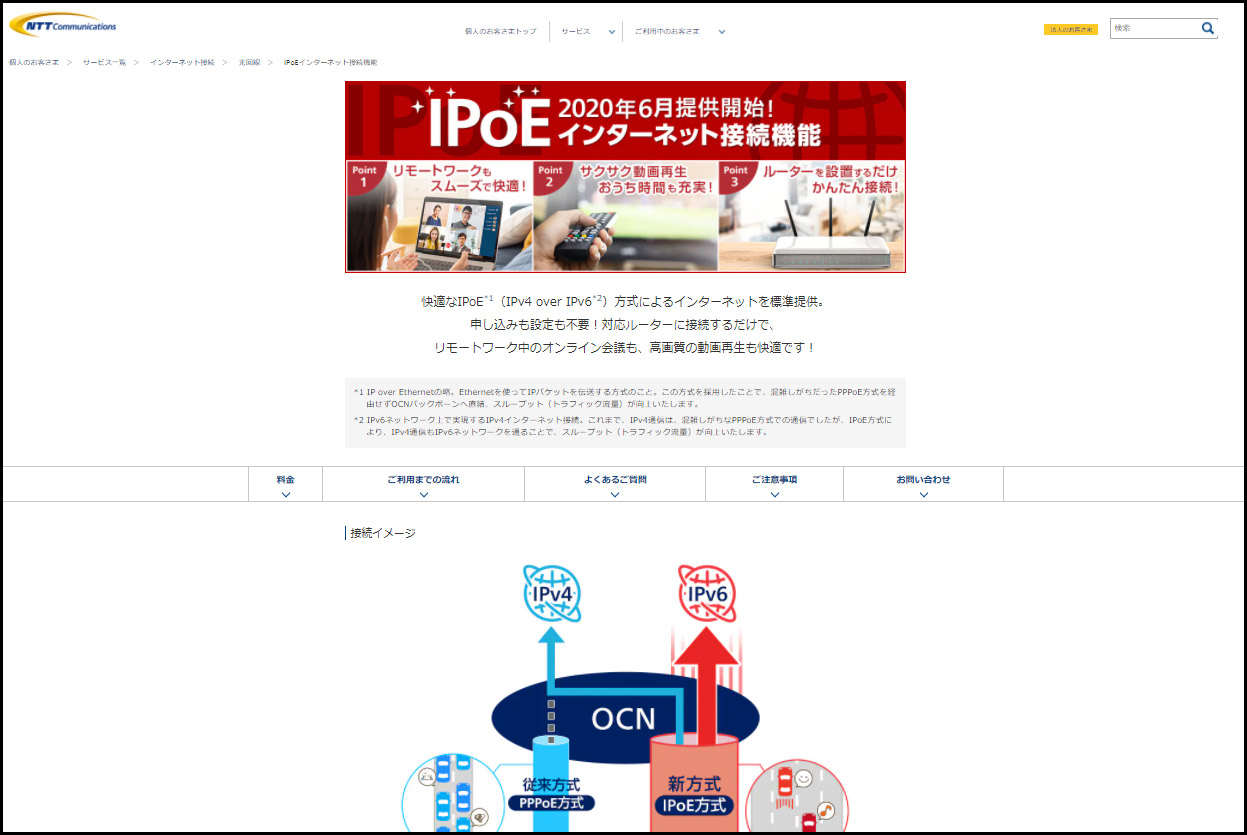Screen dimensions: 1247x835
Task: Click the smooth traffic circle icon
Action: click(x=798, y=797)
